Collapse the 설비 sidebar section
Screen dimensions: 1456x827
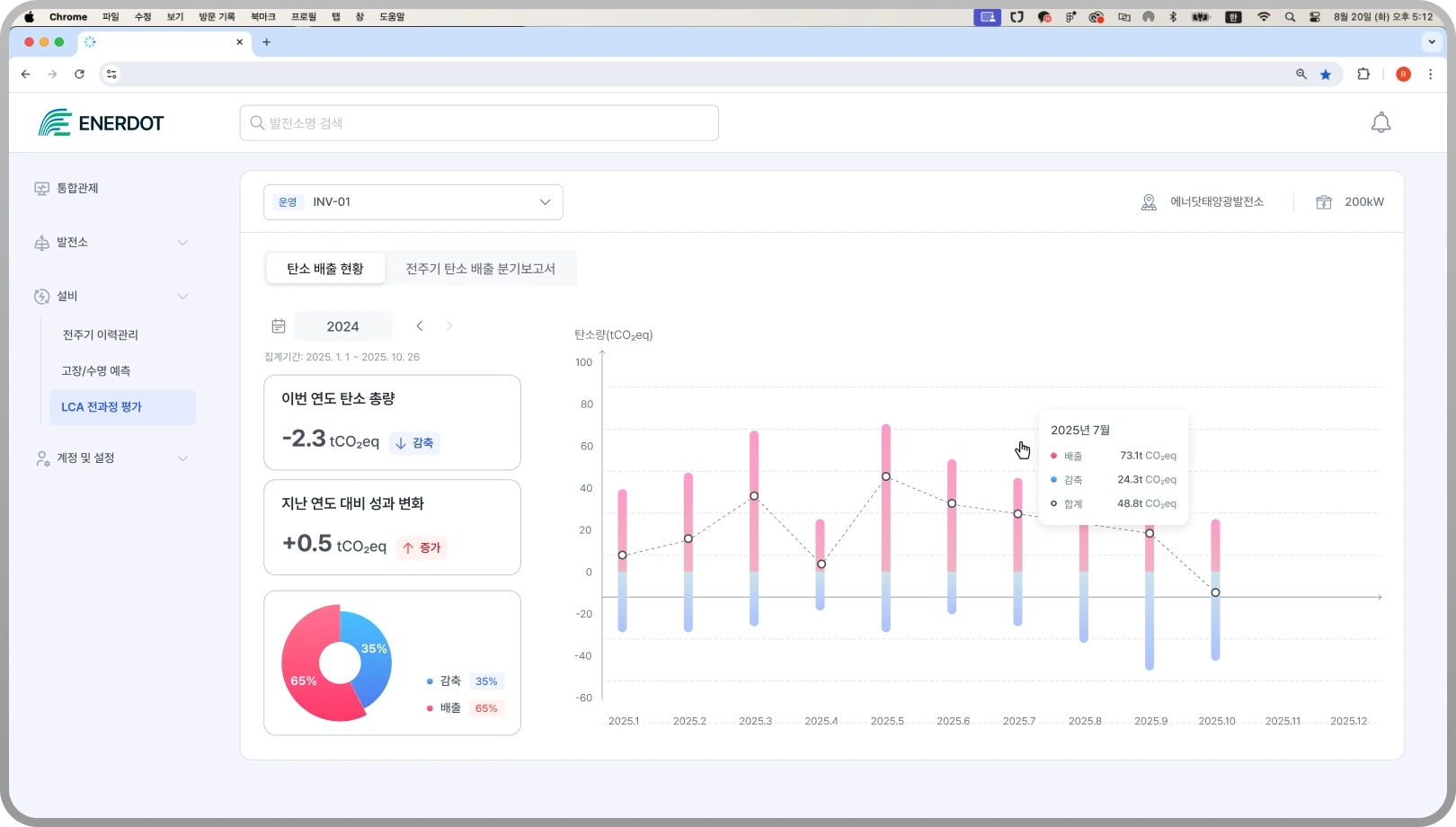tap(183, 297)
